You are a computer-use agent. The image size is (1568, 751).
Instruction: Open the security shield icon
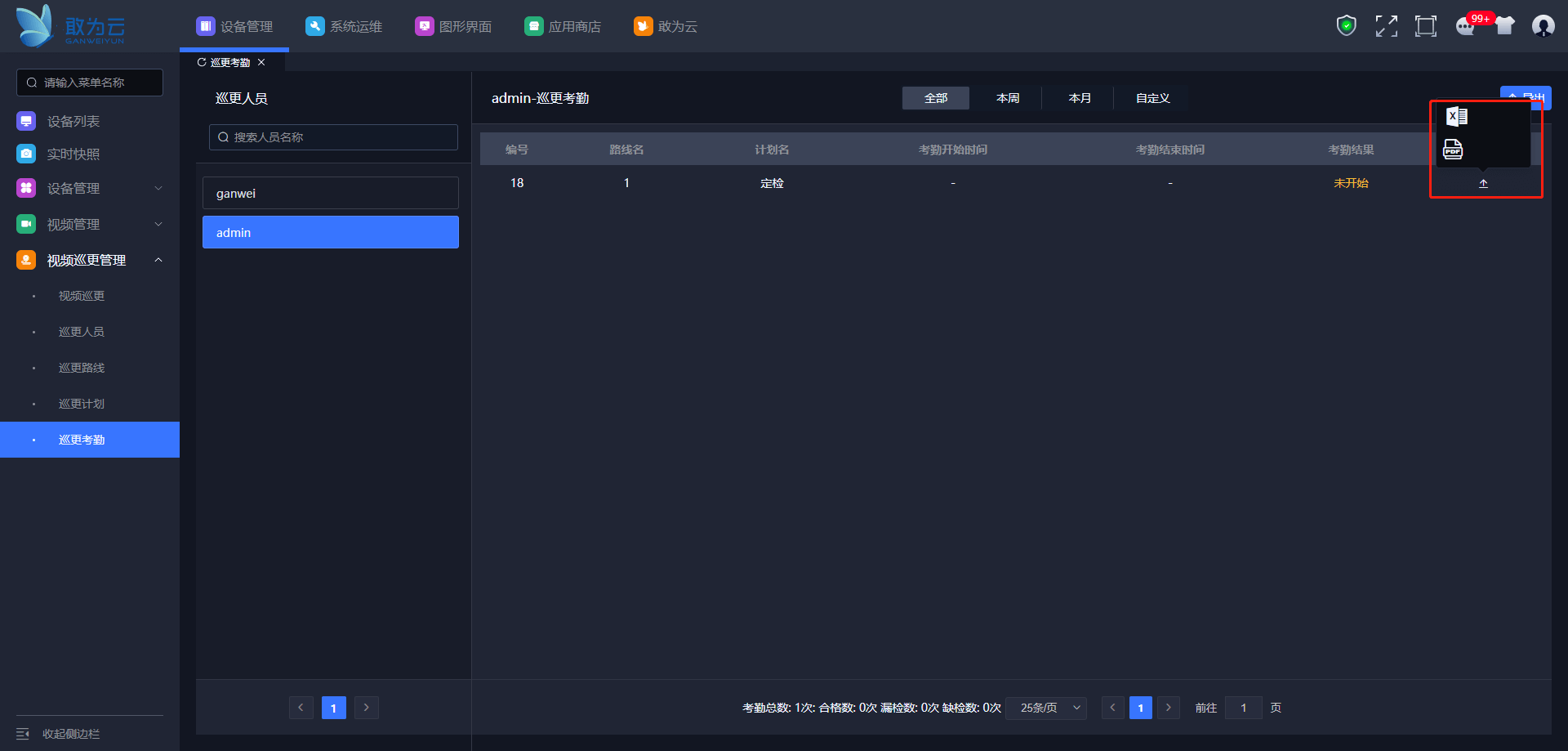[1346, 25]
